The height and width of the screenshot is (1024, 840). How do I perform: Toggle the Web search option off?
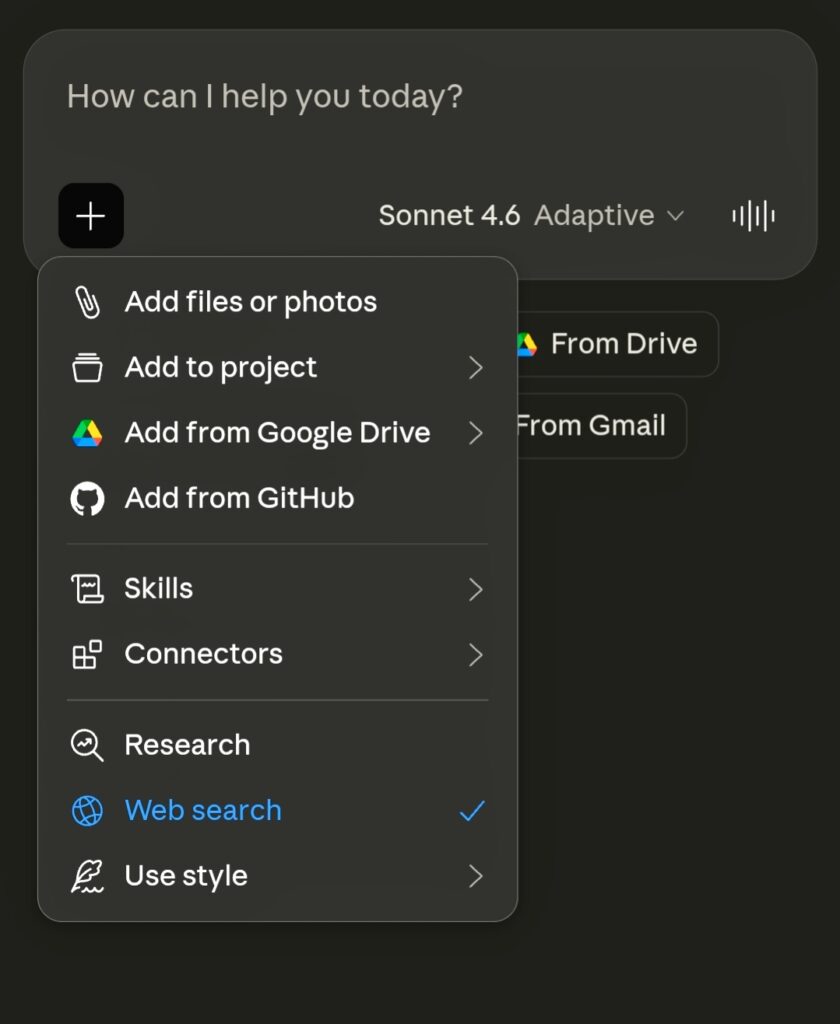tap(203, 810)
